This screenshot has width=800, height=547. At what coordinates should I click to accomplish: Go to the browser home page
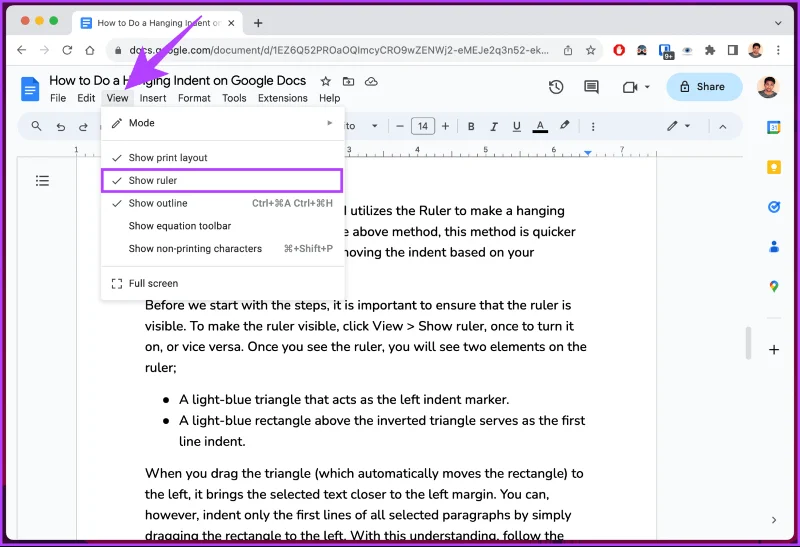(x=90, y=50)
